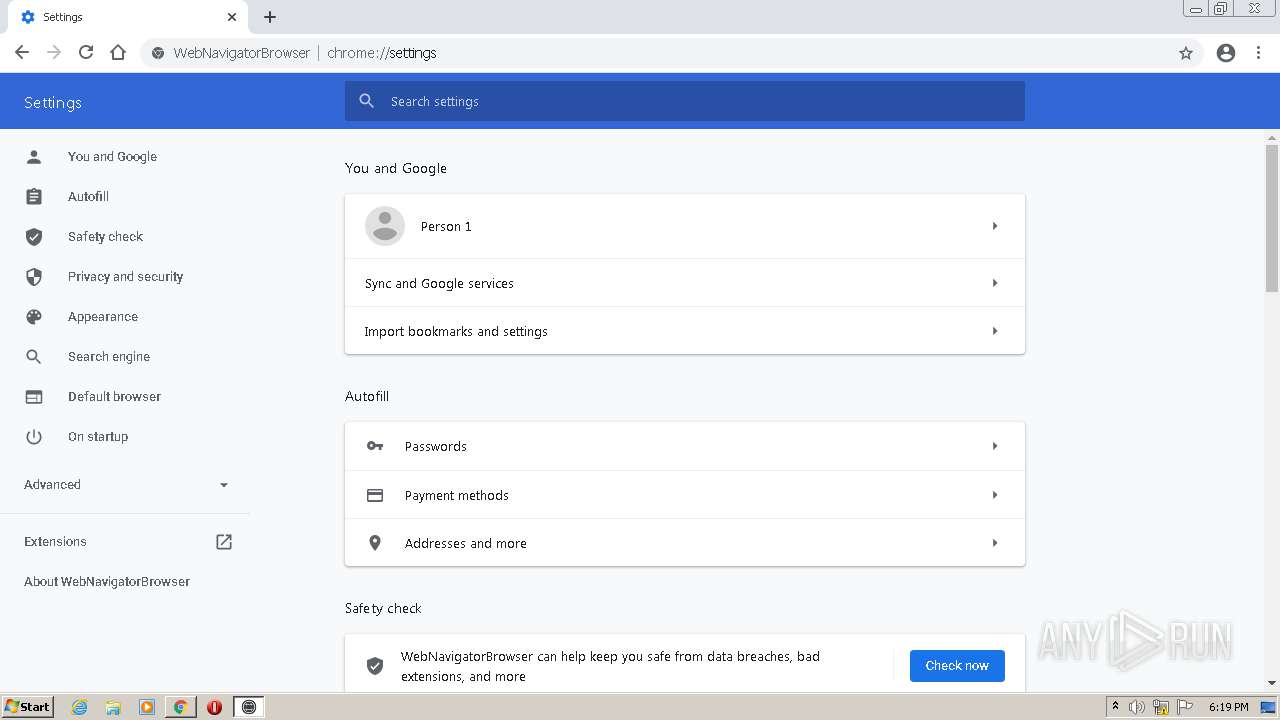Image resolution: width=1280 pixels, height=720 pixels.
Task: Click the shield icon in Safety check card
Action: click(x=375, y=666)
